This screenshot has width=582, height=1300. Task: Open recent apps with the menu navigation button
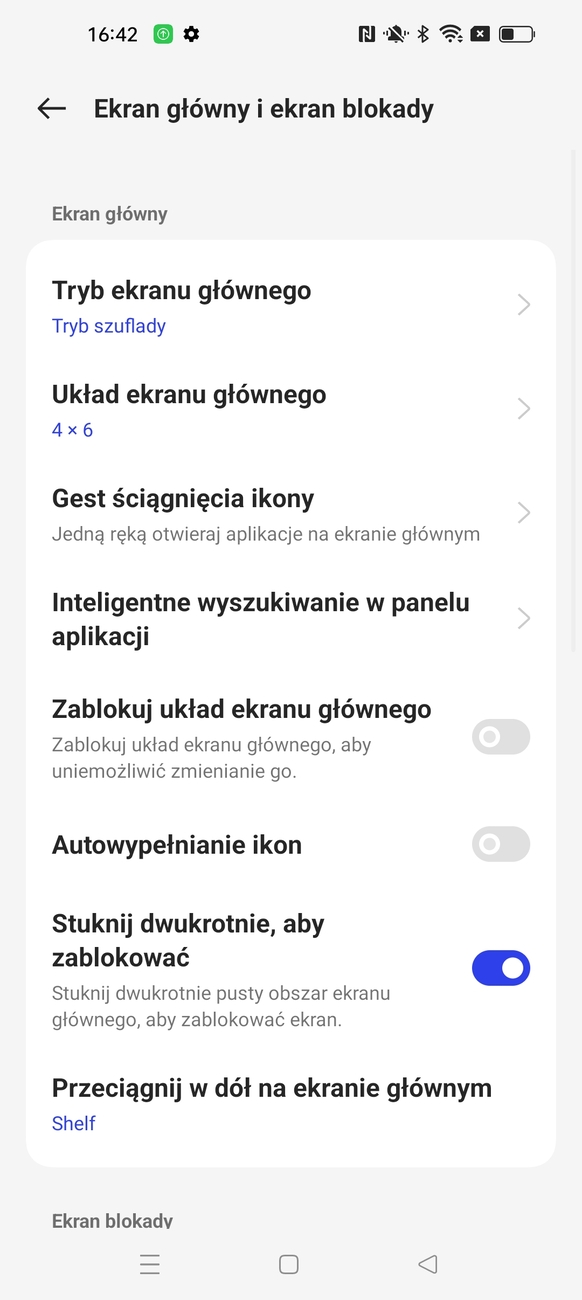[150, 1264]
